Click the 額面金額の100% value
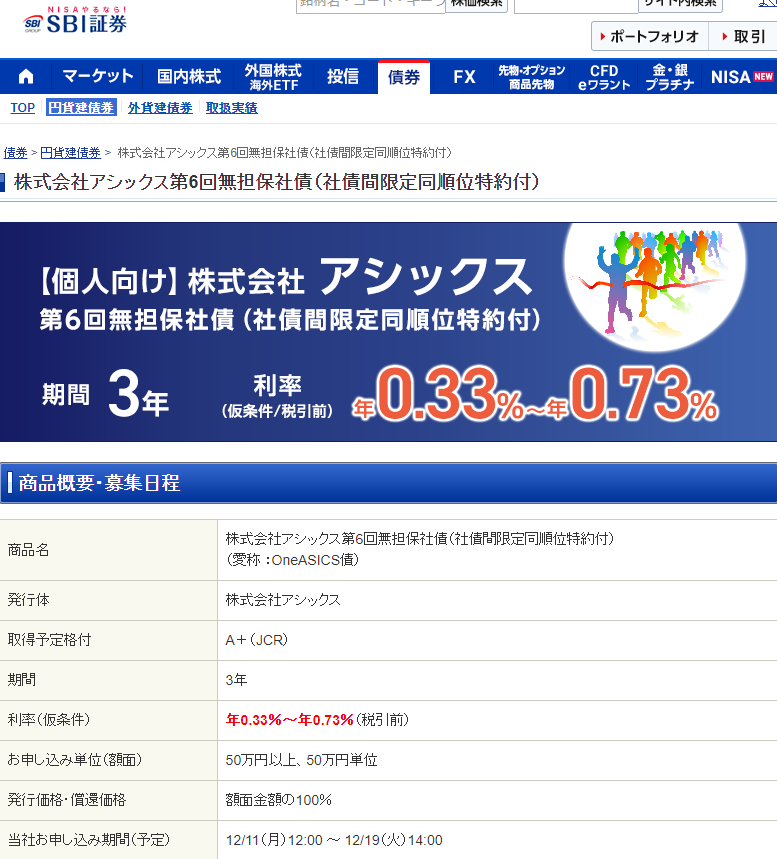 278,800
